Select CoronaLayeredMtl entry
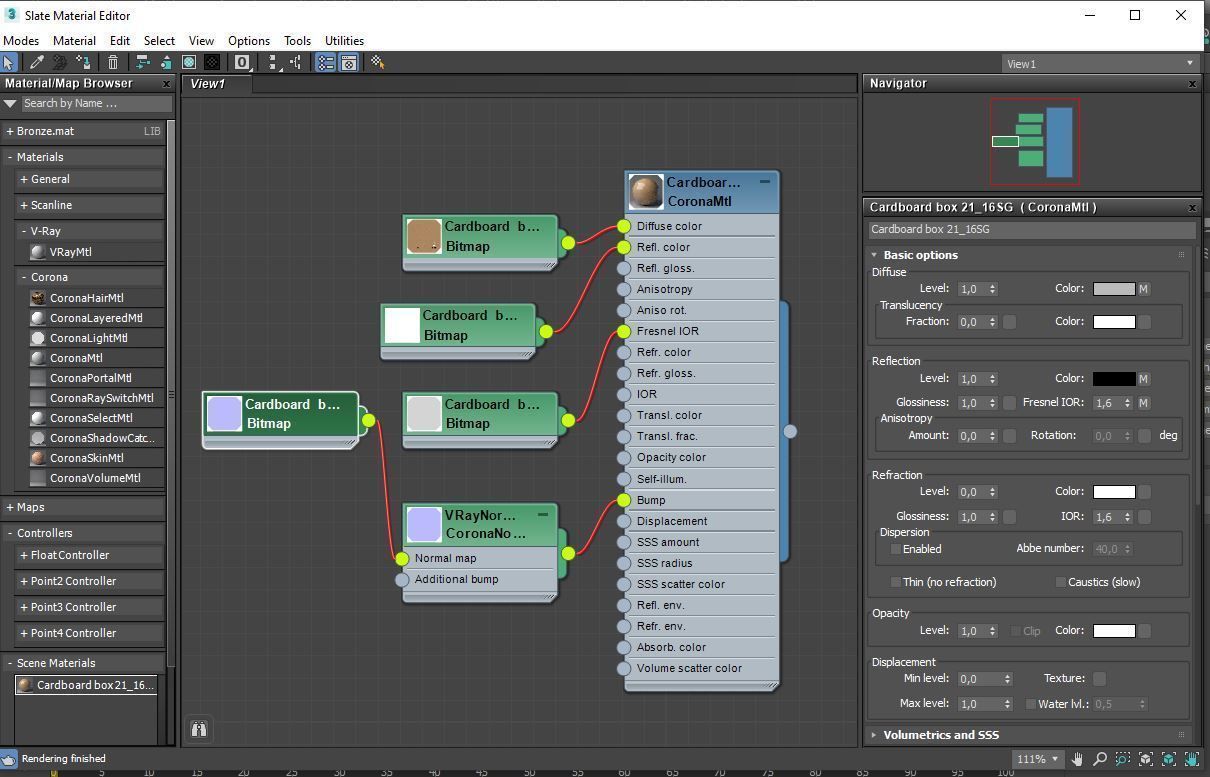 [96, 318]
